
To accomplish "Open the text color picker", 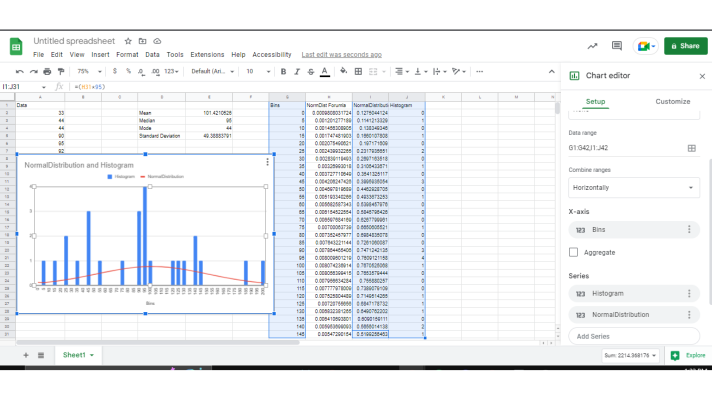I will coord(325,72).
